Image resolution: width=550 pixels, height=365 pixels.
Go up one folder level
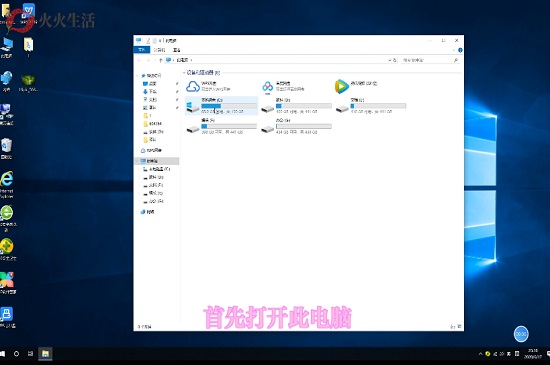tap(161, 60)
